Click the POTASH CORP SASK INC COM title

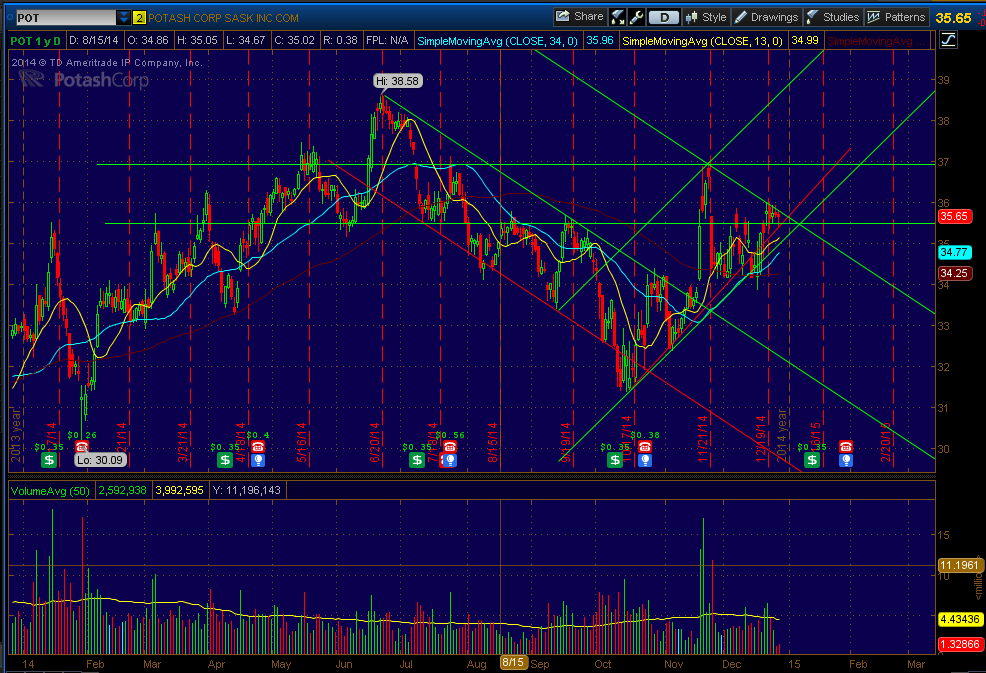(x=223, y=18)
